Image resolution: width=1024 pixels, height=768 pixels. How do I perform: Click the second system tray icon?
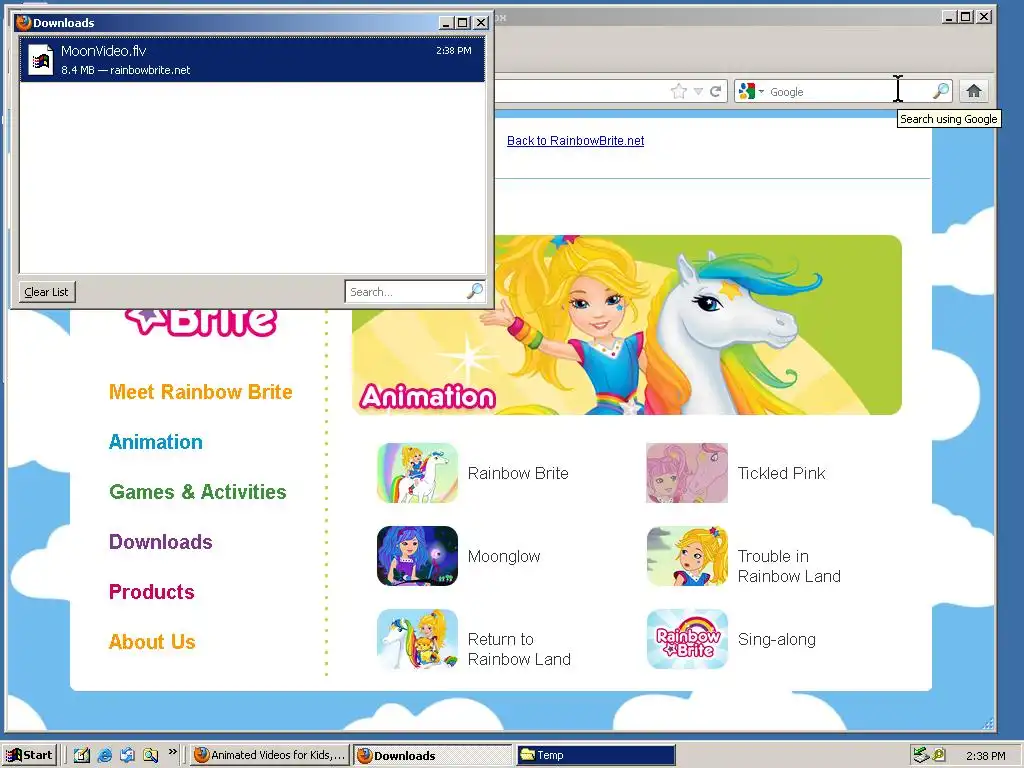pyautogui.click(x=939, y=755)
